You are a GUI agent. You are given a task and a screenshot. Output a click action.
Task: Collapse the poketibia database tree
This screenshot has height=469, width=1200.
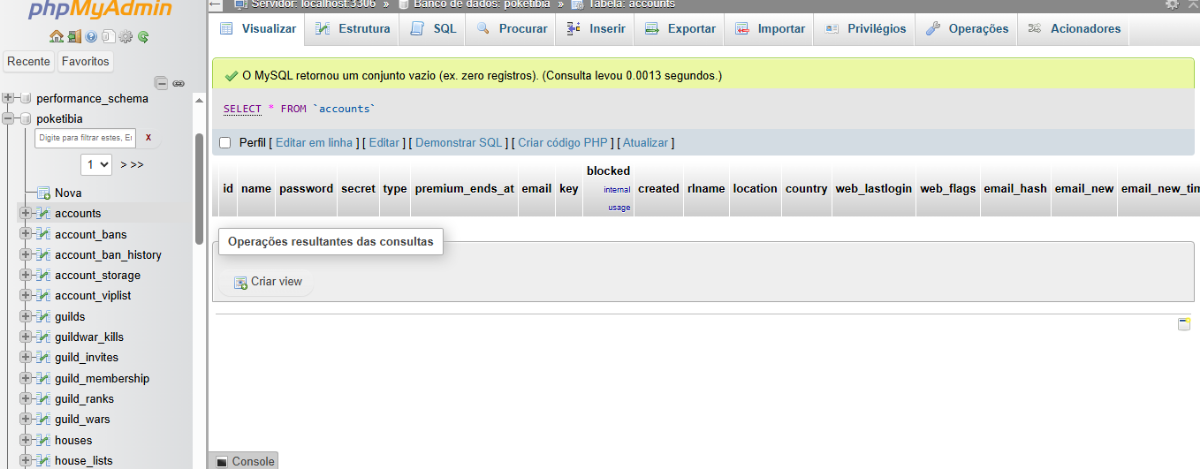click(9, 118)
